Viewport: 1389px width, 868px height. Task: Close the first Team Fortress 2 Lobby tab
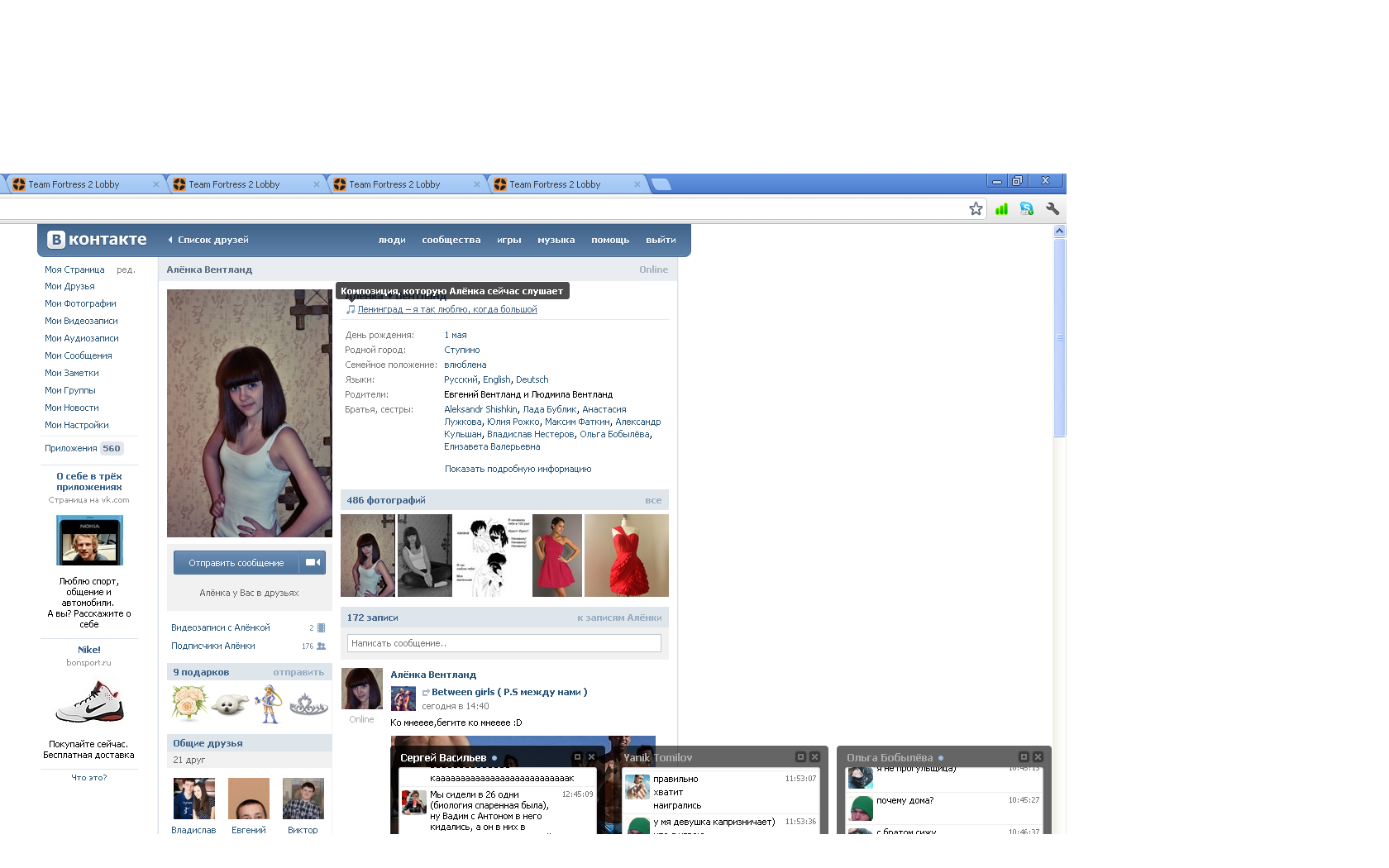pos(156,184)
